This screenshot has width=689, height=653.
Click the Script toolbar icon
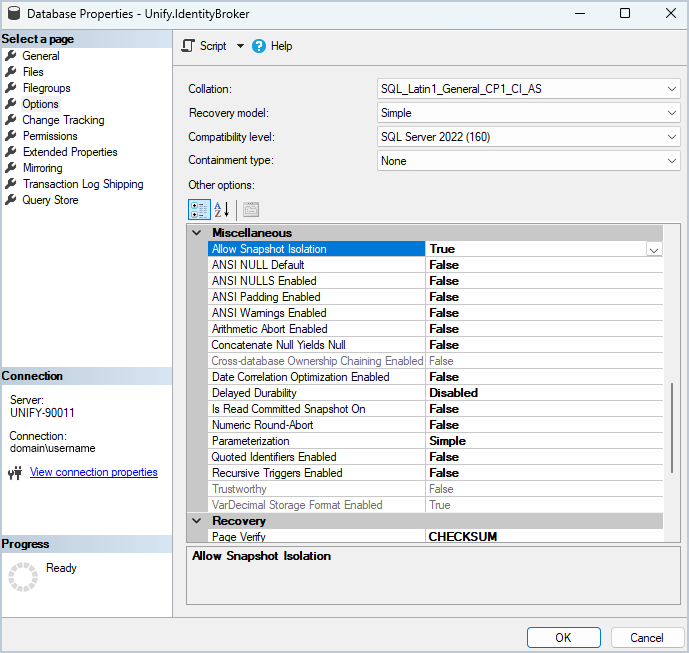188,46
